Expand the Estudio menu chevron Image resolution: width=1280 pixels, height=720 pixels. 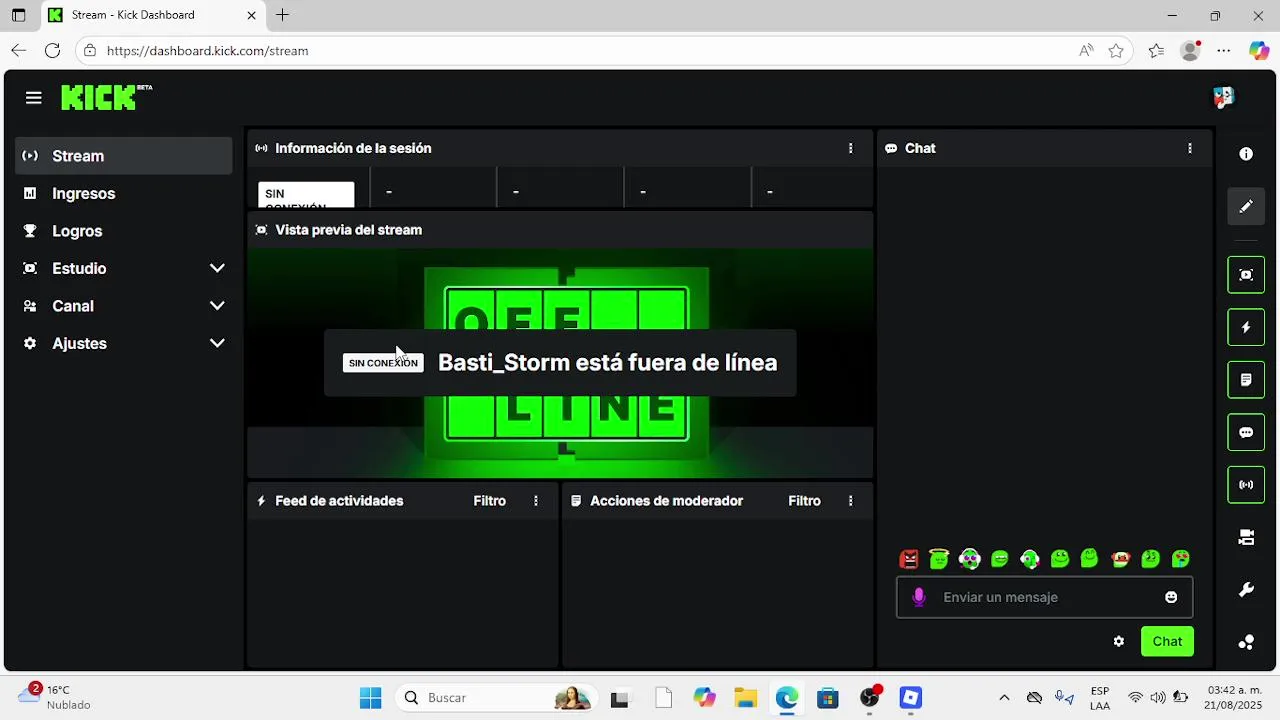(x=217, y=268)
